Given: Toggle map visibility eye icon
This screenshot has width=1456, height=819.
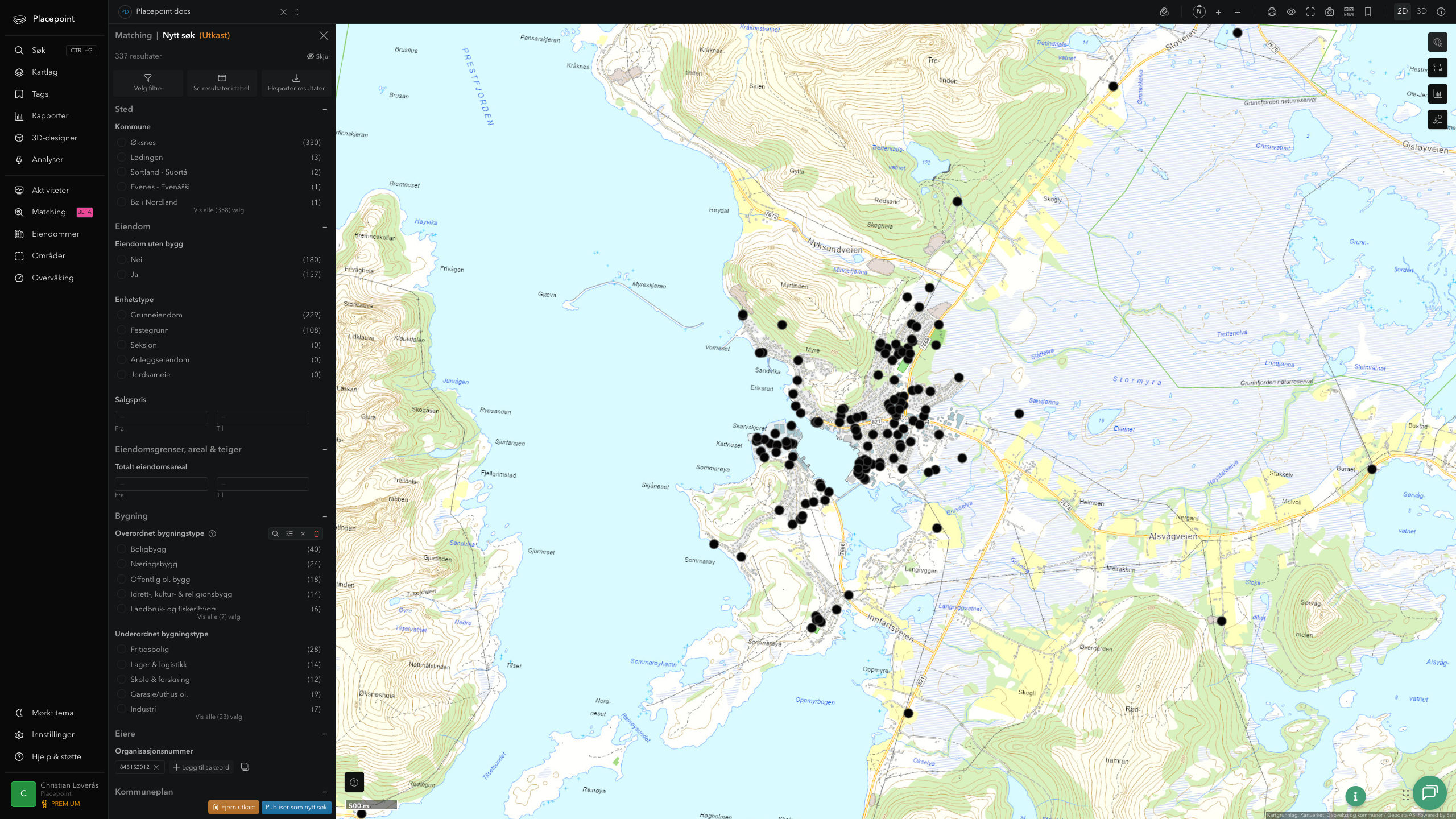Looking at the screenshot, I should (x=1291, y=12).
